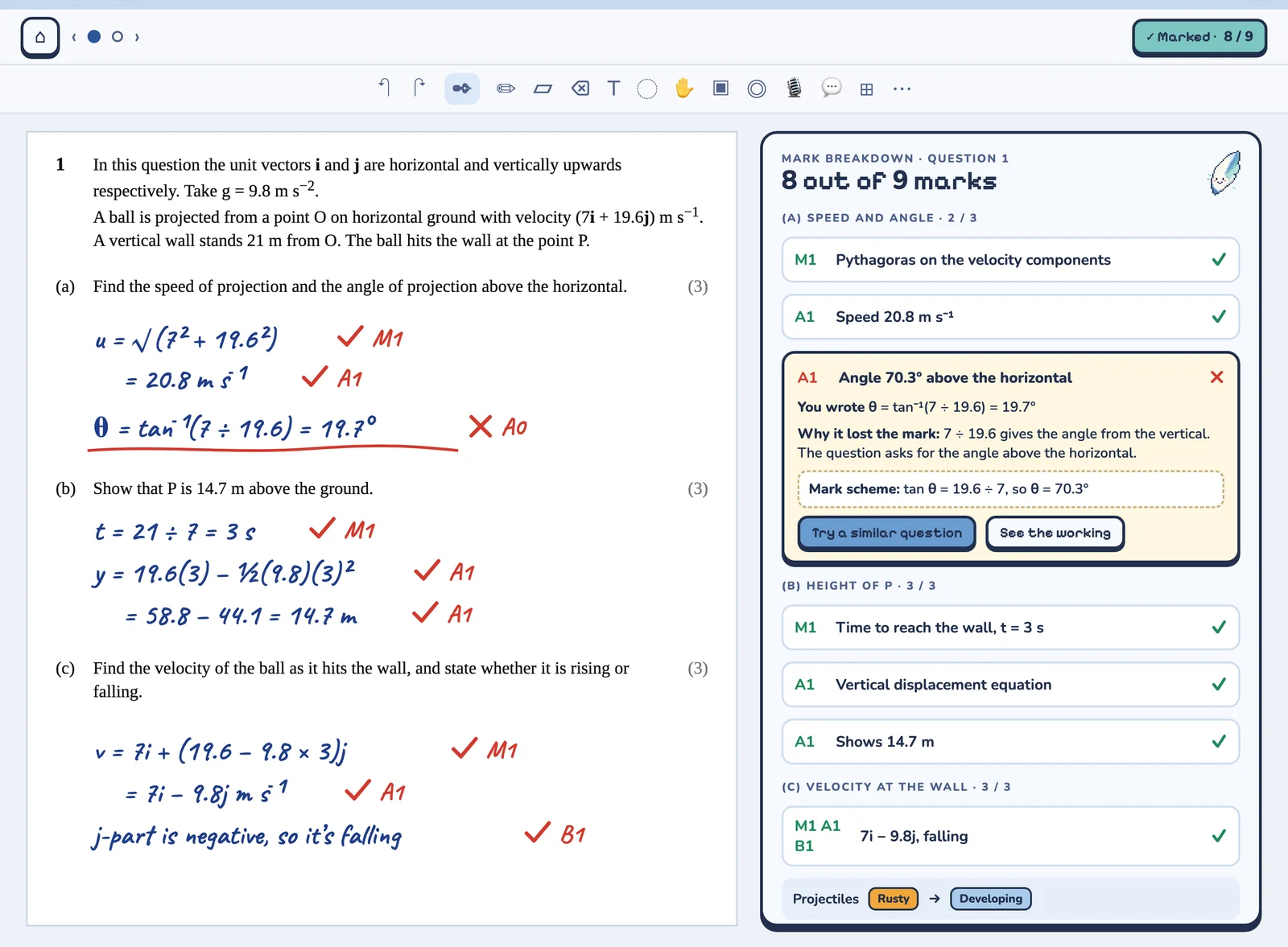Open the speech bubble comment tool
1288x947 pixels.
coord(832,88)
